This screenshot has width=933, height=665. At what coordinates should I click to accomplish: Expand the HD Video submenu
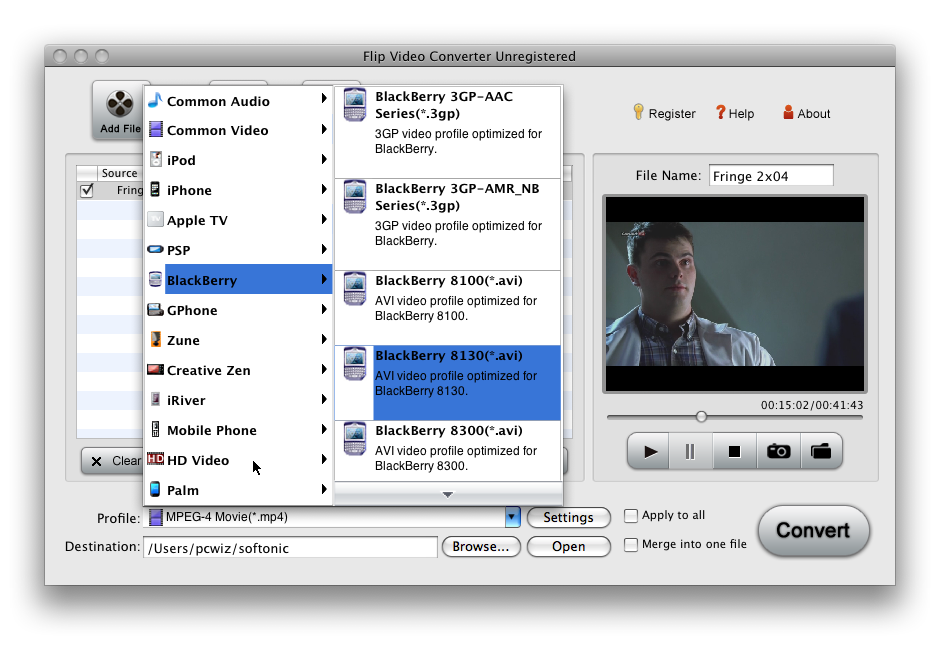click(238, 460)
